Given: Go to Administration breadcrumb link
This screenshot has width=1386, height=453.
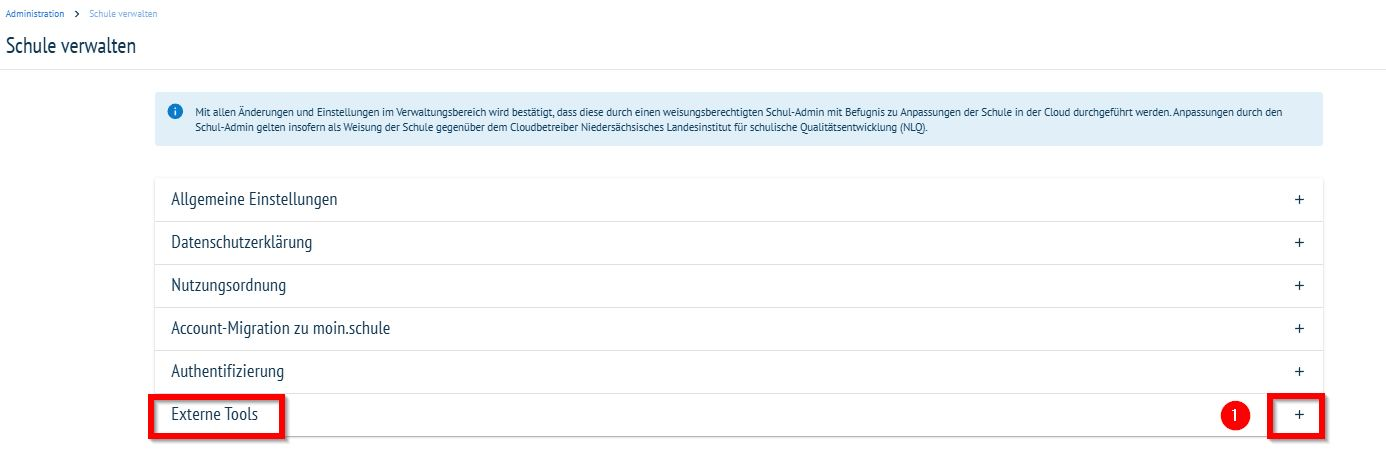Looking at the screenshot, I should (35, 14).
